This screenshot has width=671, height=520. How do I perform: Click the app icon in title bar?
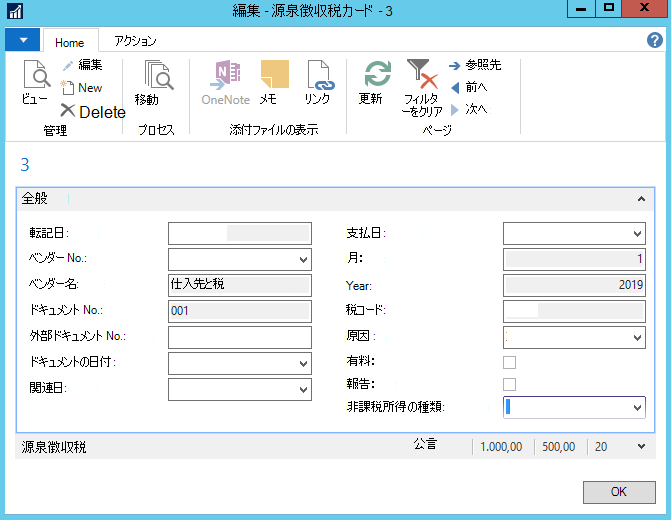coord(15,11)
